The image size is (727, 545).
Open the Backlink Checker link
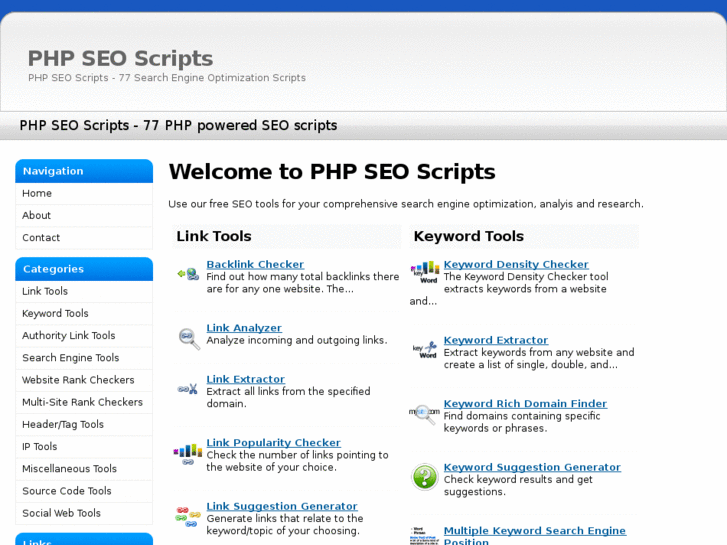255,264
